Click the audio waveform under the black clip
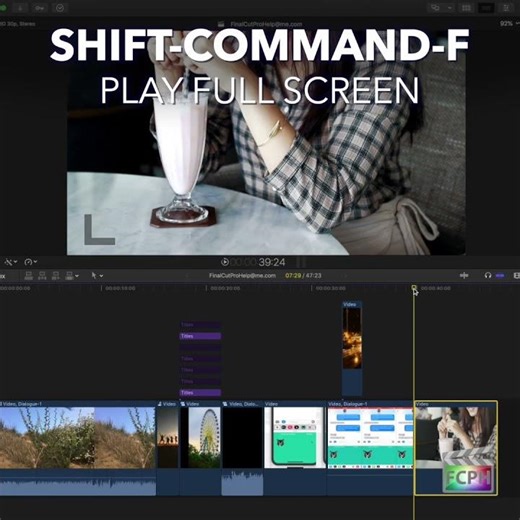520x520 pixels. [x=242, y=482]
